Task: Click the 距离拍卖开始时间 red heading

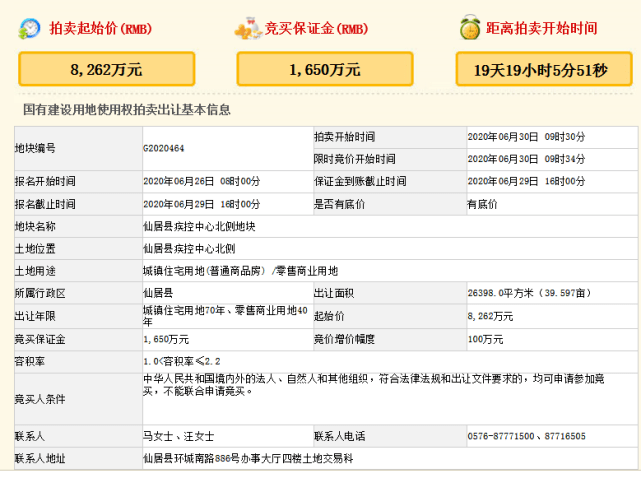Action: pos(543,28)
